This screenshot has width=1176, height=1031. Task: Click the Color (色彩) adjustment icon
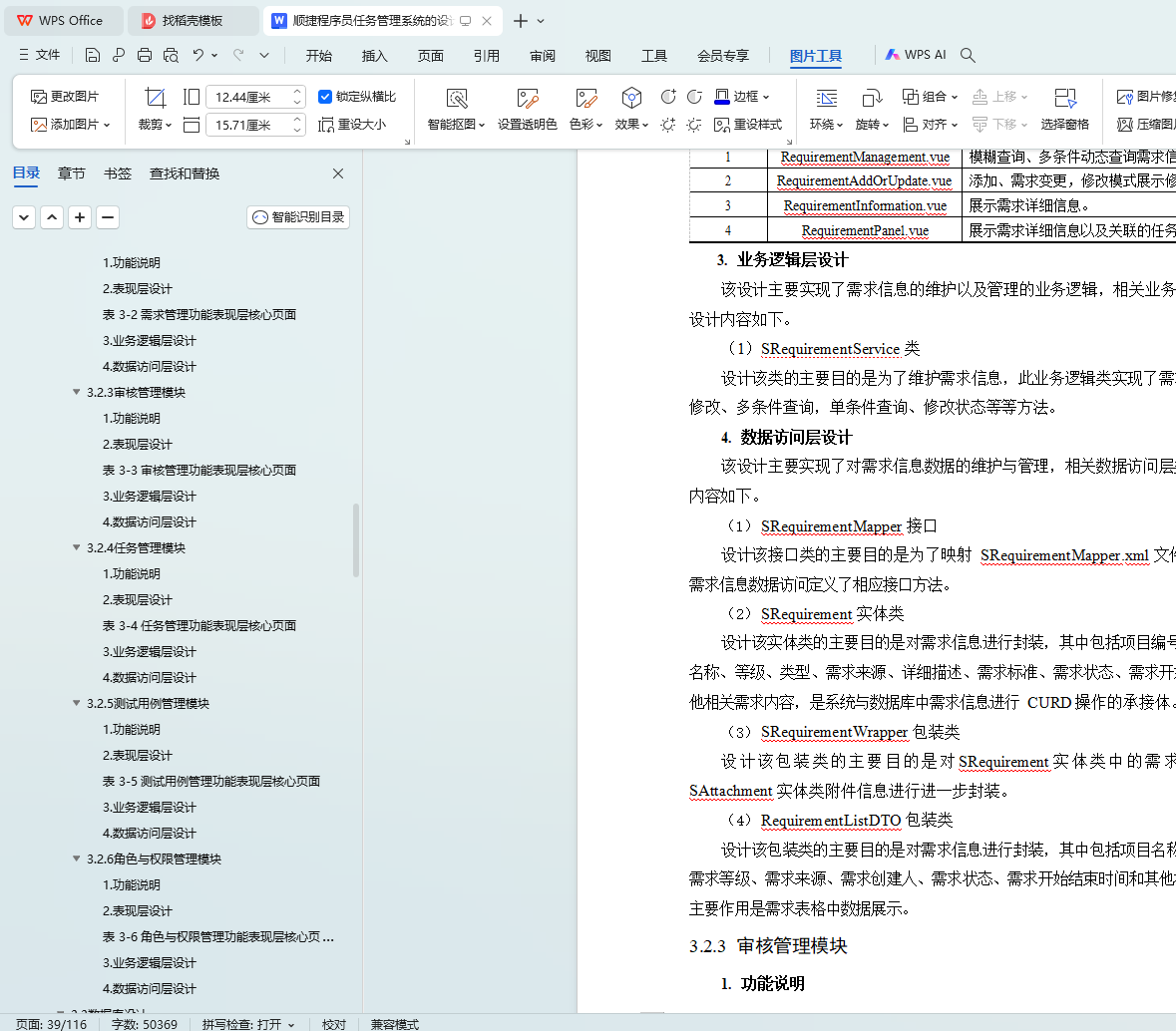pos(586,99)
